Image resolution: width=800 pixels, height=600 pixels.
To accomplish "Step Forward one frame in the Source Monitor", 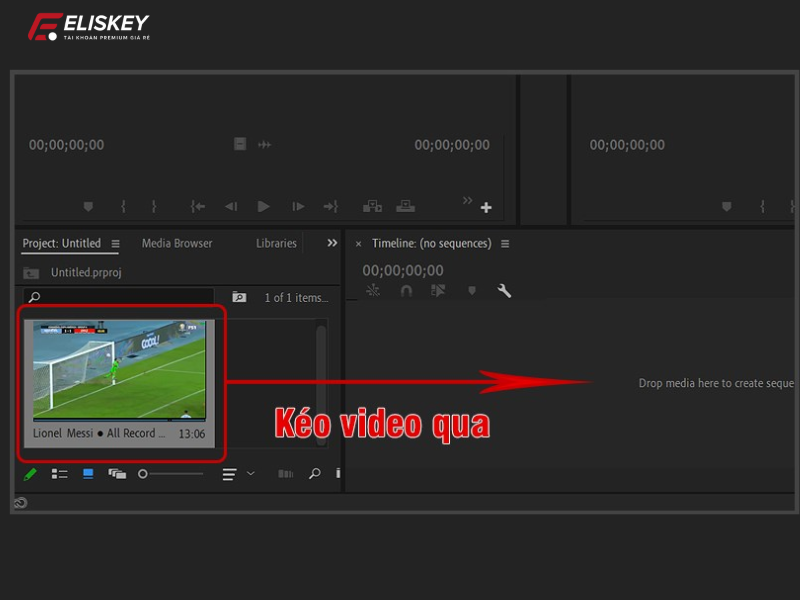I will (297, 205).
